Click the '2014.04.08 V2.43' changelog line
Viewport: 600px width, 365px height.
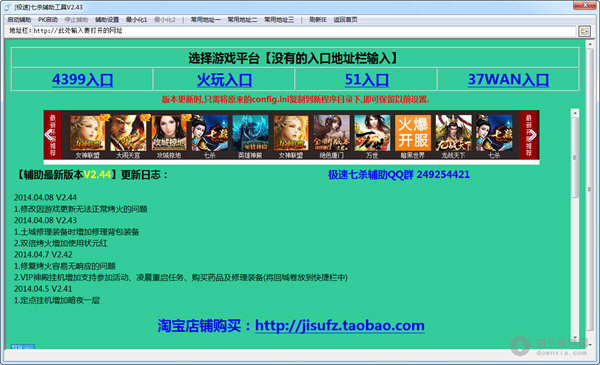pyautogui.click(x=45, y=220)
